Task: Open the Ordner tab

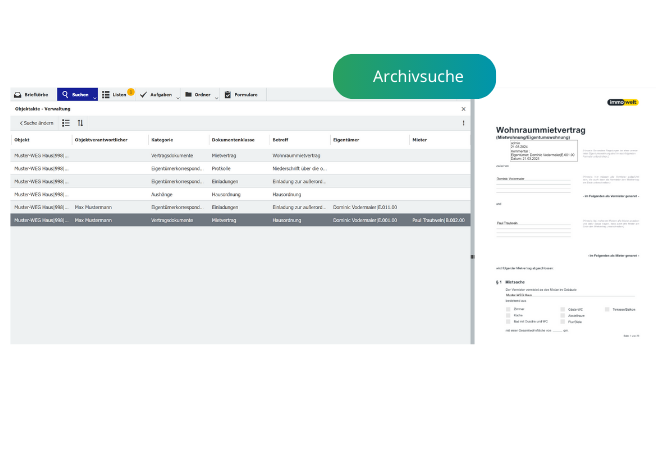Action: click(x=200, y=95)
